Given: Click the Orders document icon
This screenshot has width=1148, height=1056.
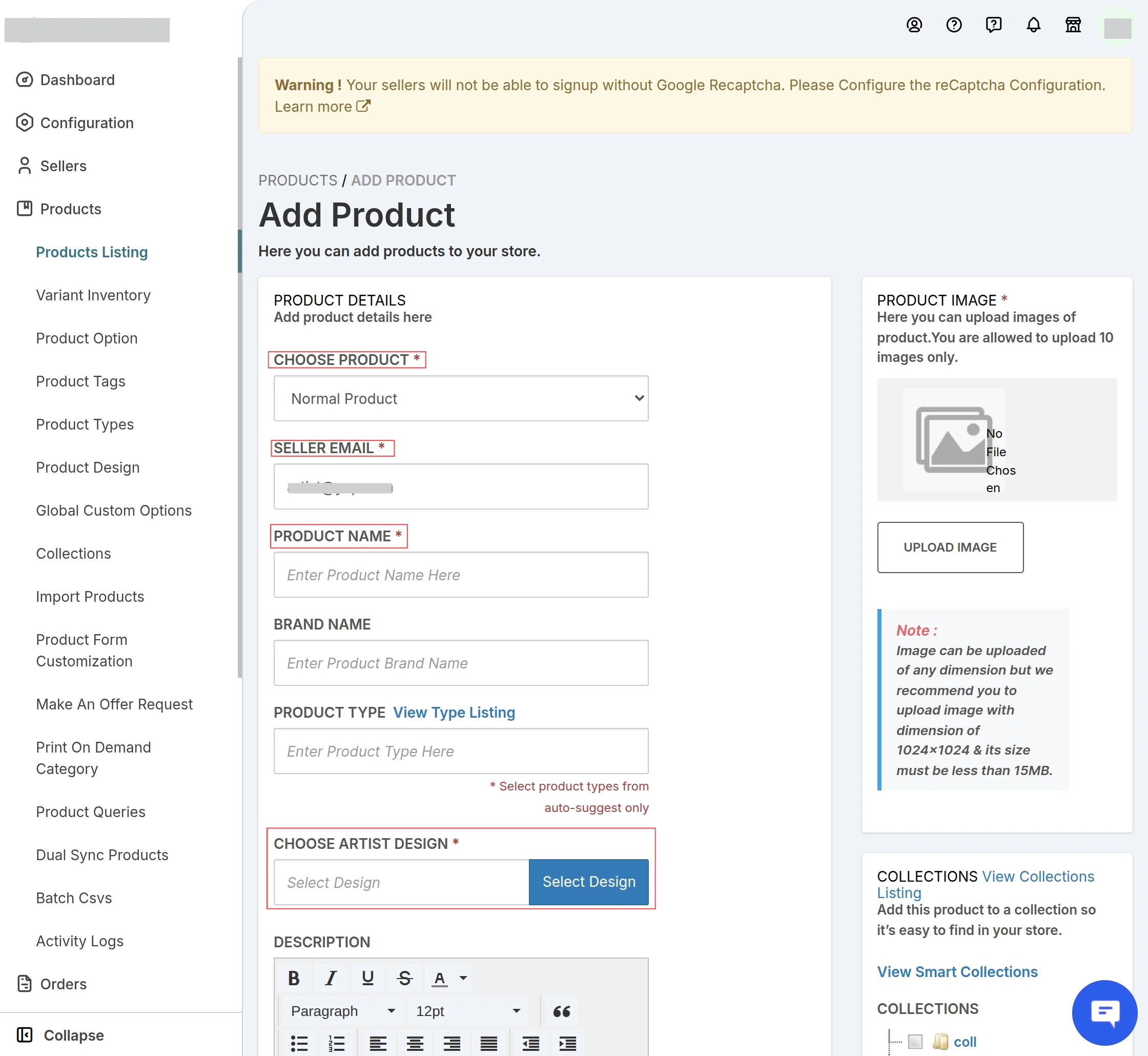Looking at the screenshot, I should [x=25, y=983].
